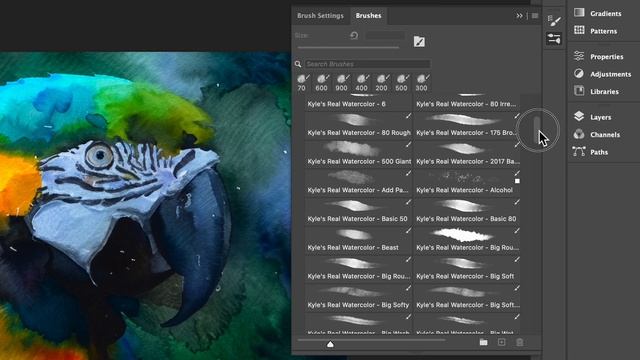The width and height of the screenshot is (640, 360).
Task: Click the brush size value field
Action: pos(385,36)
